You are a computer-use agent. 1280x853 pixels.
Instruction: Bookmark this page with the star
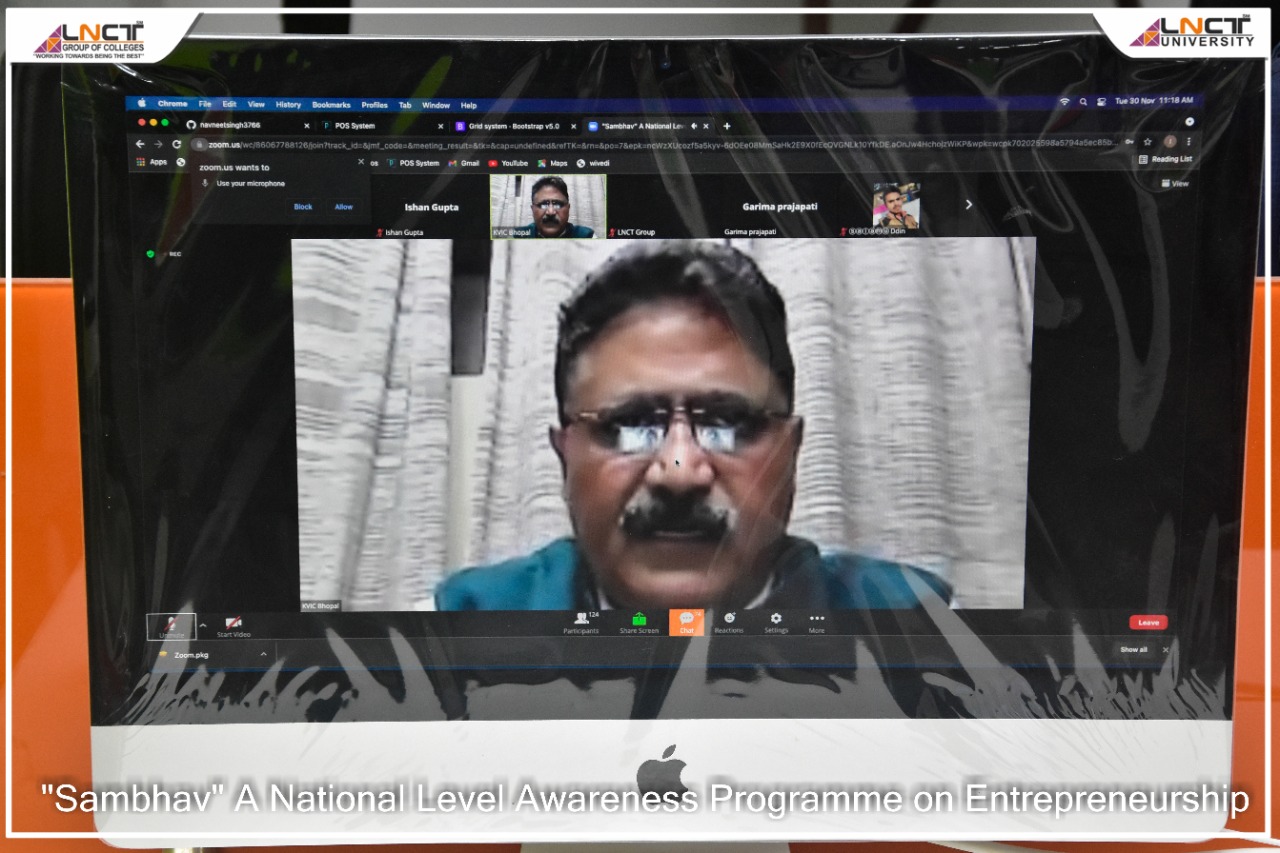point(1148,142)
